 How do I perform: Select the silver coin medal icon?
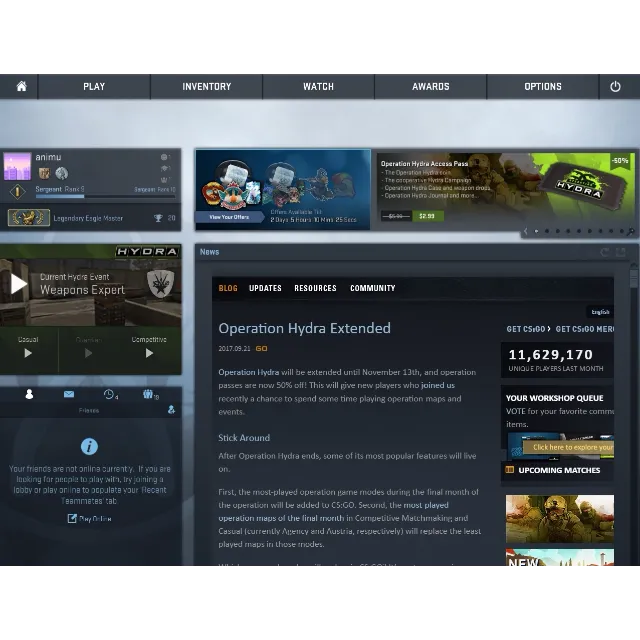pos(62,173)
